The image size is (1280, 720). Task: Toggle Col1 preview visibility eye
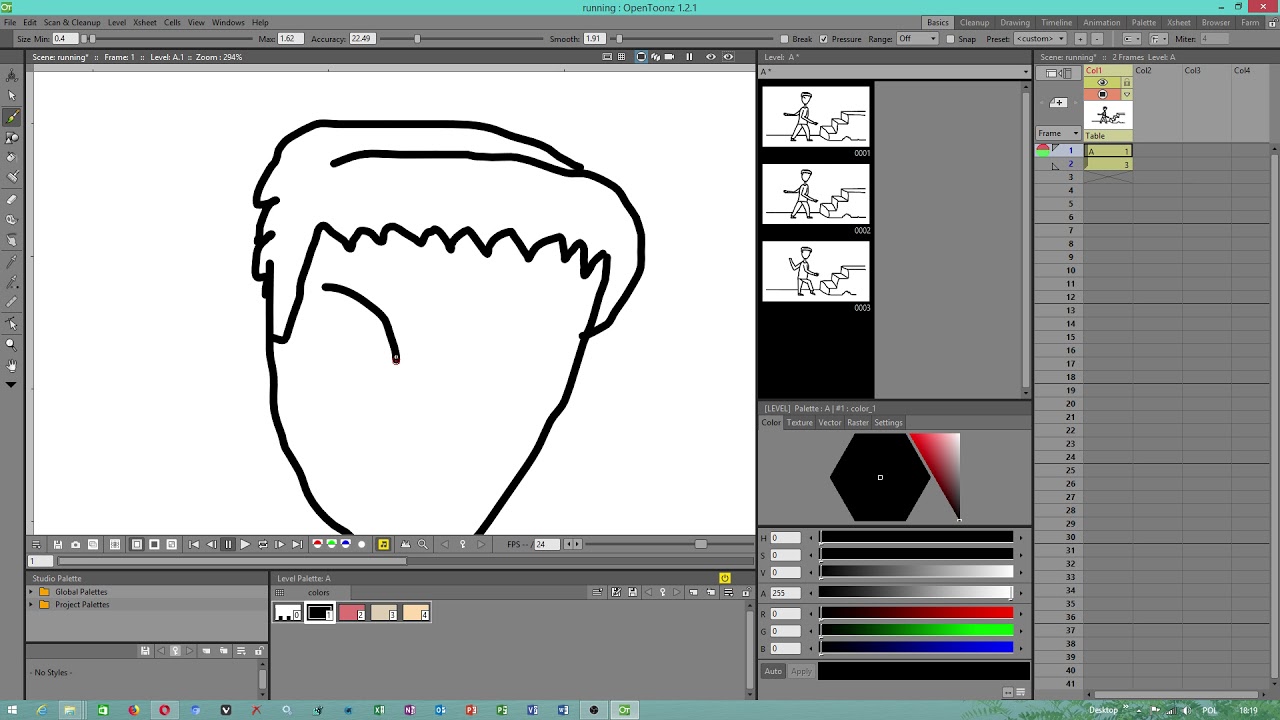(x=1103, y=83)
